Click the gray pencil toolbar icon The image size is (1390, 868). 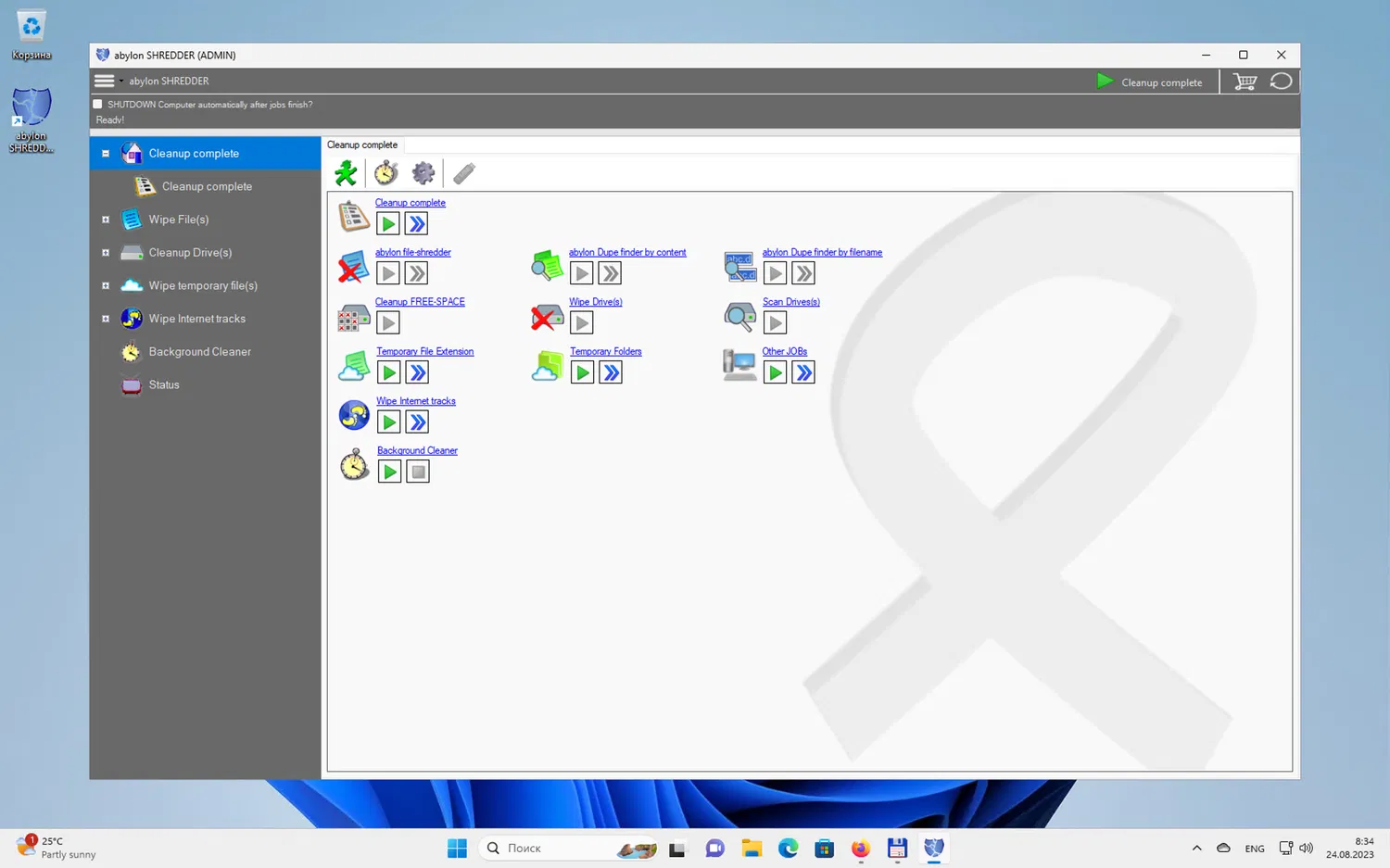tap(464, 173)
